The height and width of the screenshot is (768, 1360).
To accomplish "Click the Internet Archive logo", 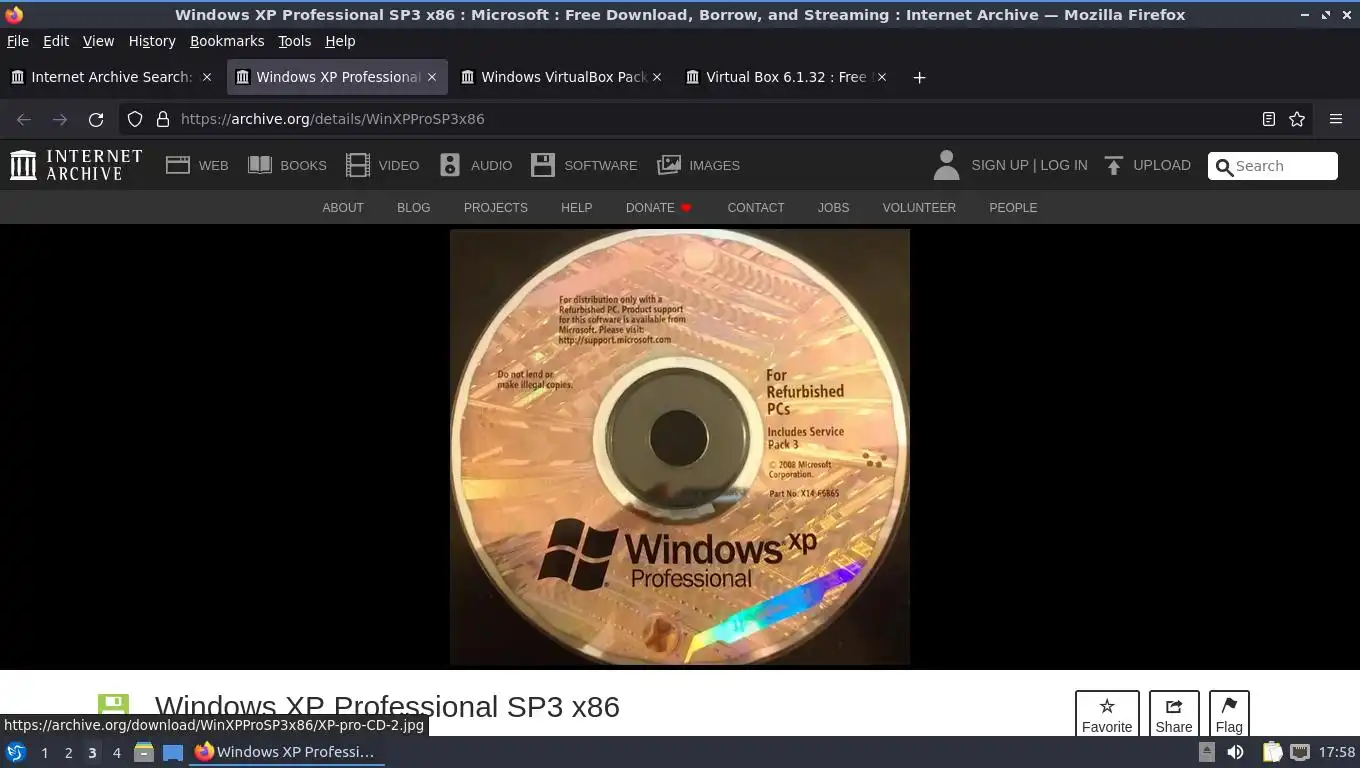I will tap(76, 165).
